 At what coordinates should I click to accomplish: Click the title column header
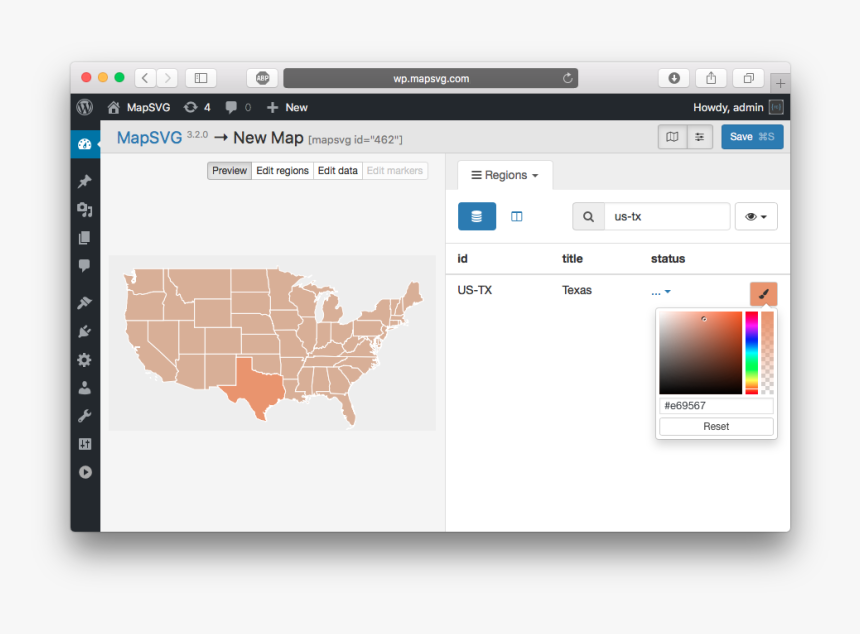click(572, 258)
